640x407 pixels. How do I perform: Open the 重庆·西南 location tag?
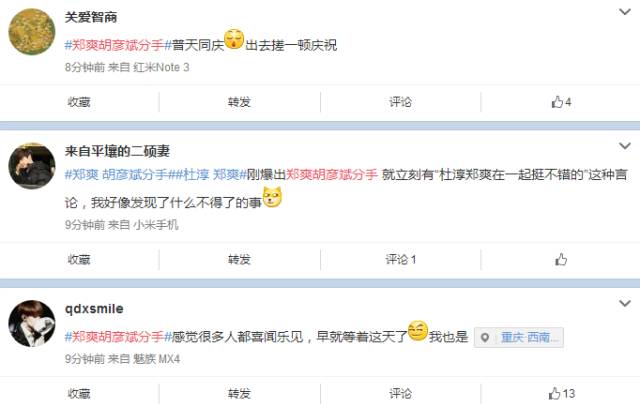519,338
